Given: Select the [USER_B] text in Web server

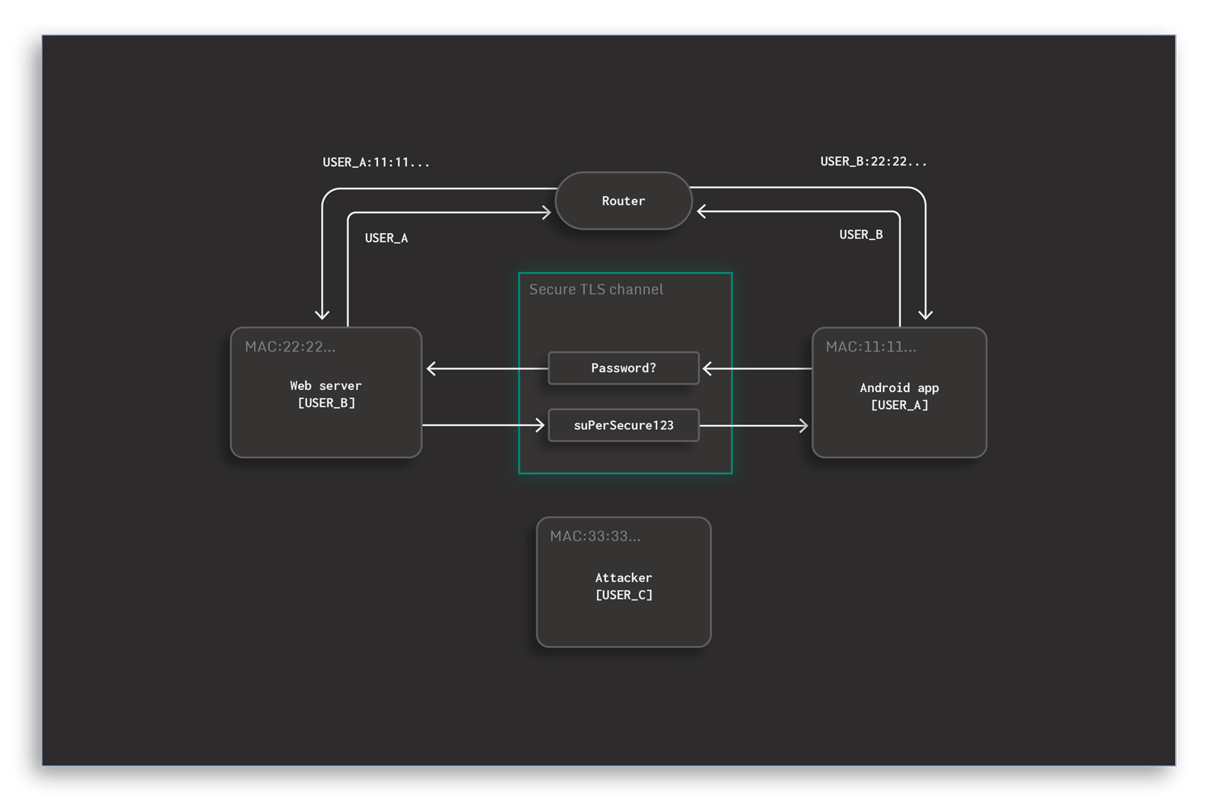Looking at the screenshot, I should click(325, 403).
